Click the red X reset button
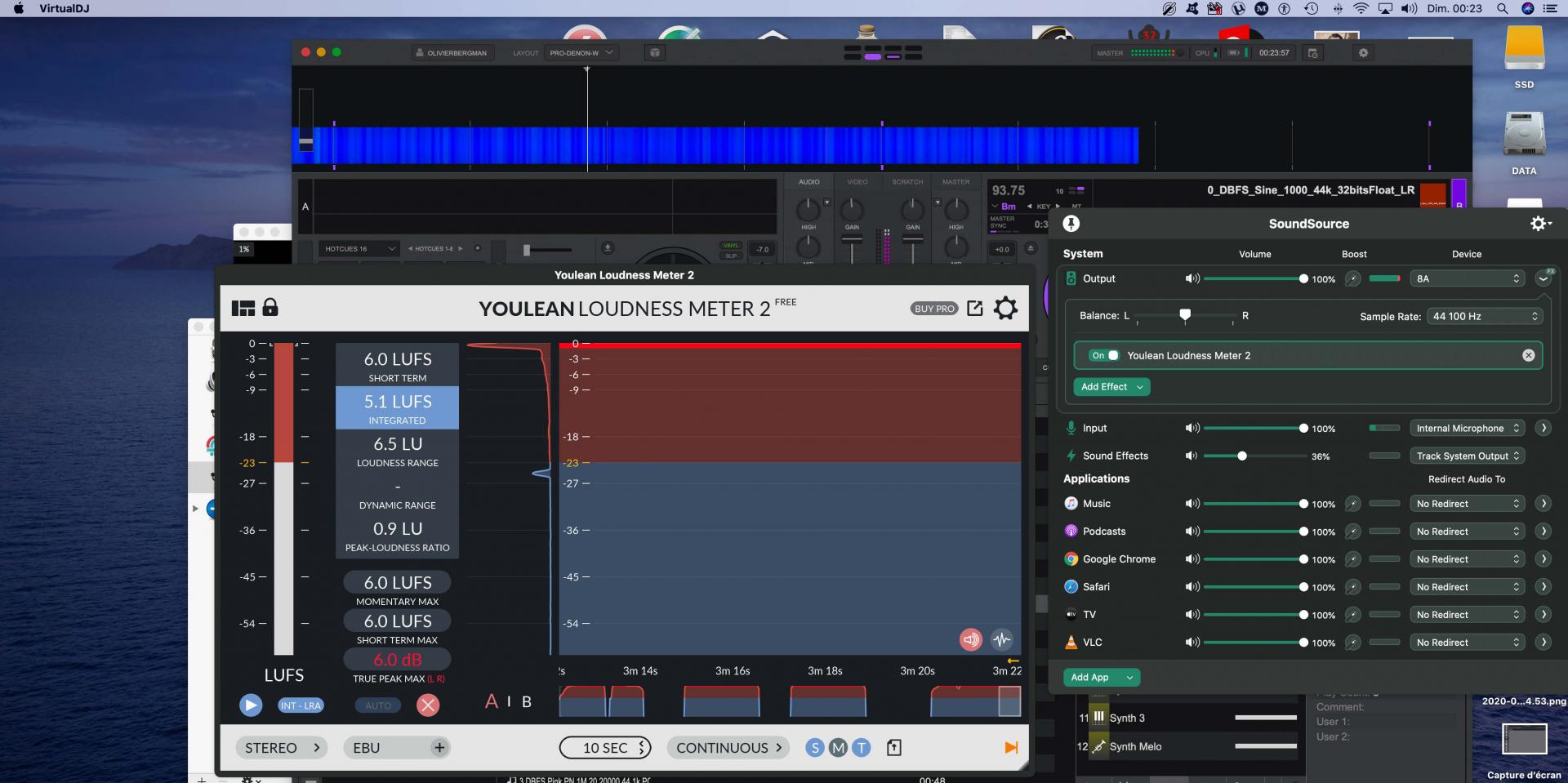This screenshot has width=1568, height=783. [427, 705]
